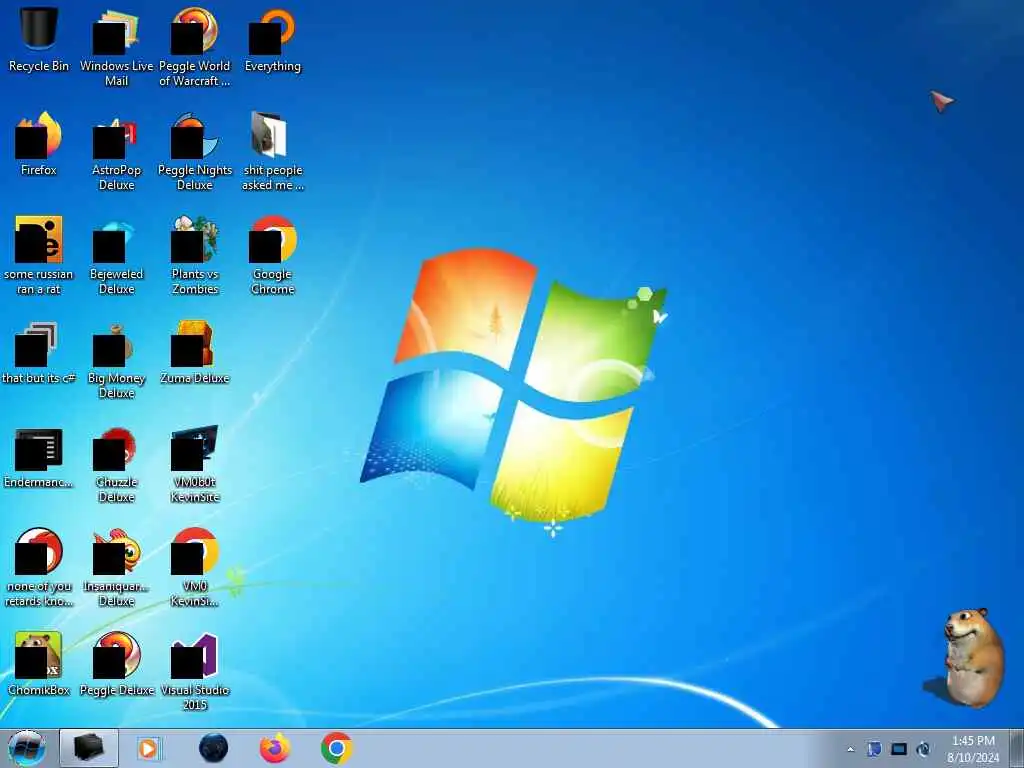Screen dimensions: 1024x768
Task: Click the volume speaker tray icon
Action: pos(923,749)
